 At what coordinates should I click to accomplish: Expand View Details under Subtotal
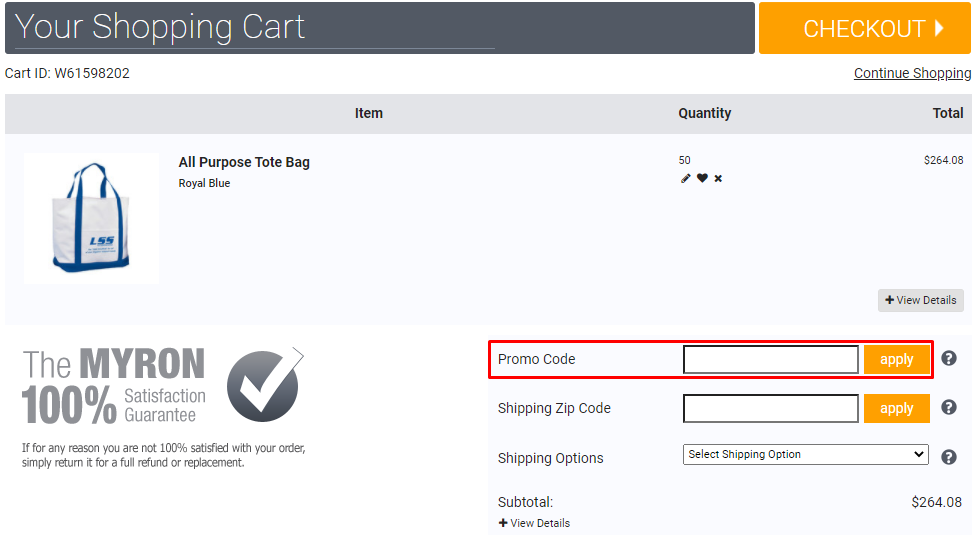coord(534,523)
